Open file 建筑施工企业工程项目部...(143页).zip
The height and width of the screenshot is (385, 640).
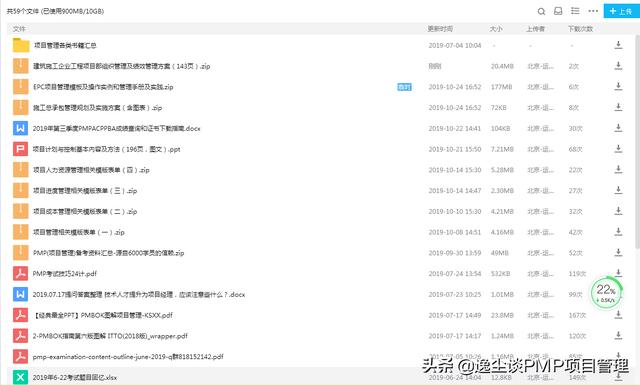(122, 66)
